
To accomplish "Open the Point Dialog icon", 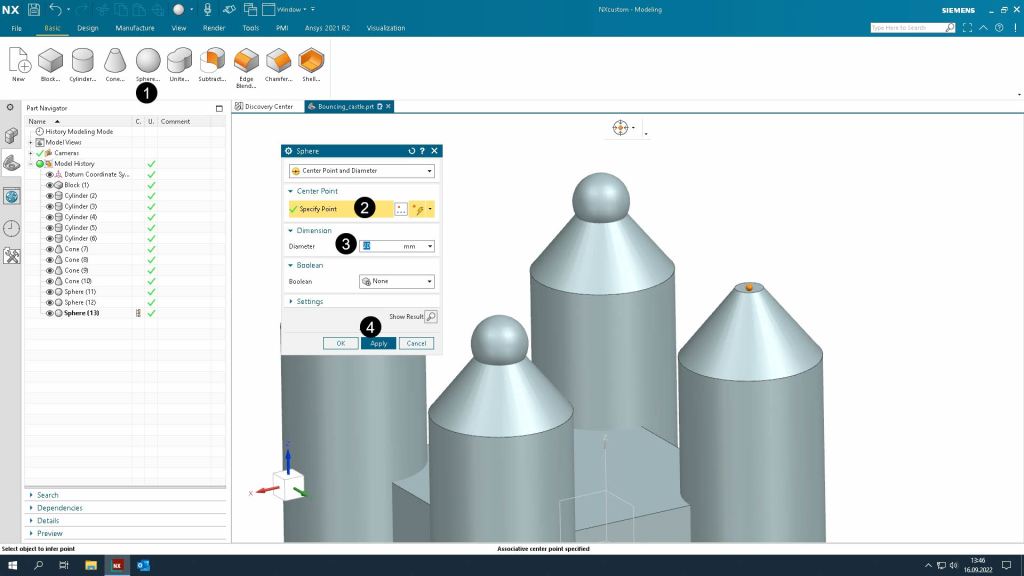I will (401, 209).
